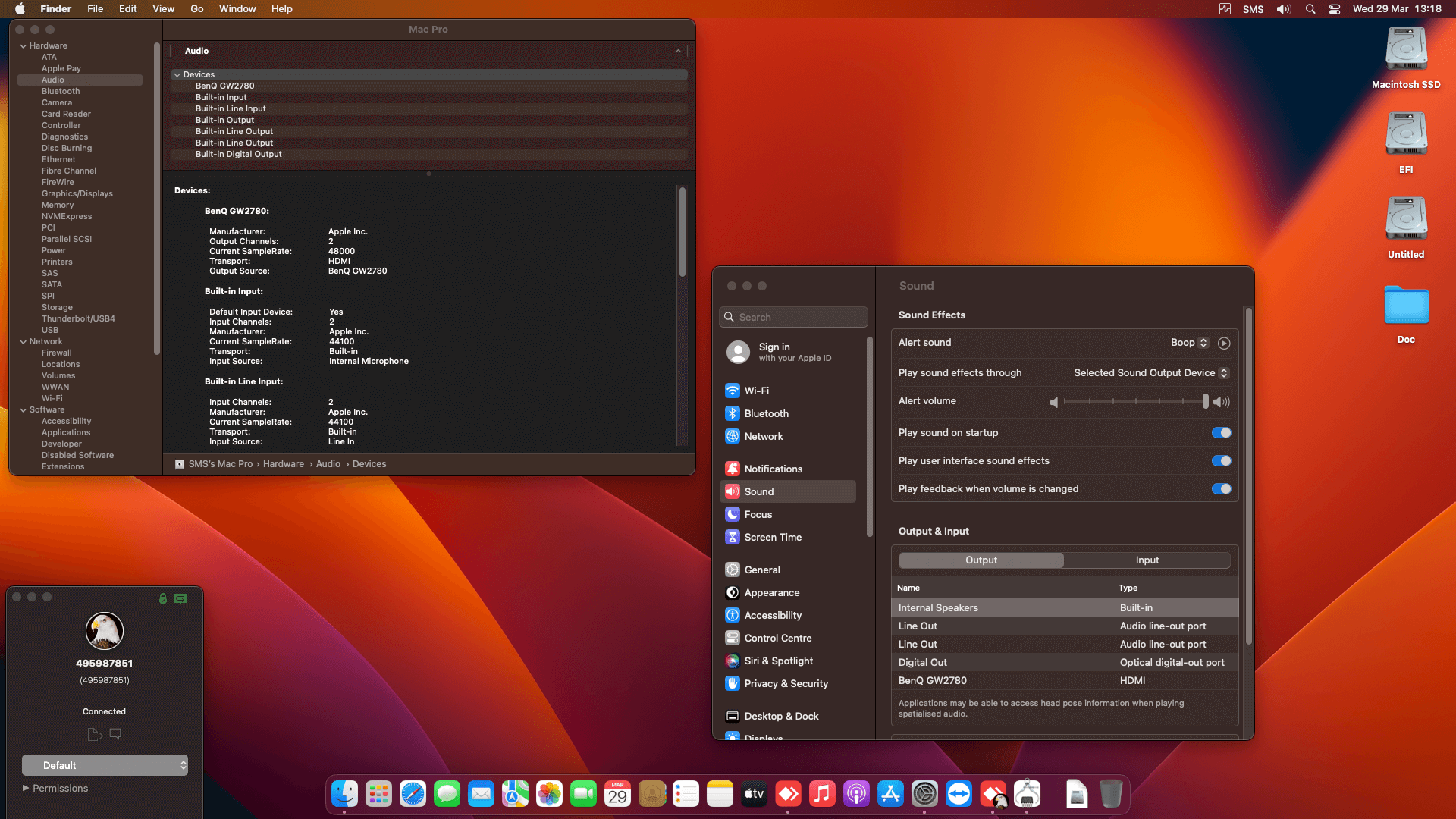Open the Window menu in the menu bar
Viewport: 1456px width, 819px height.
[x=237, y=9]
